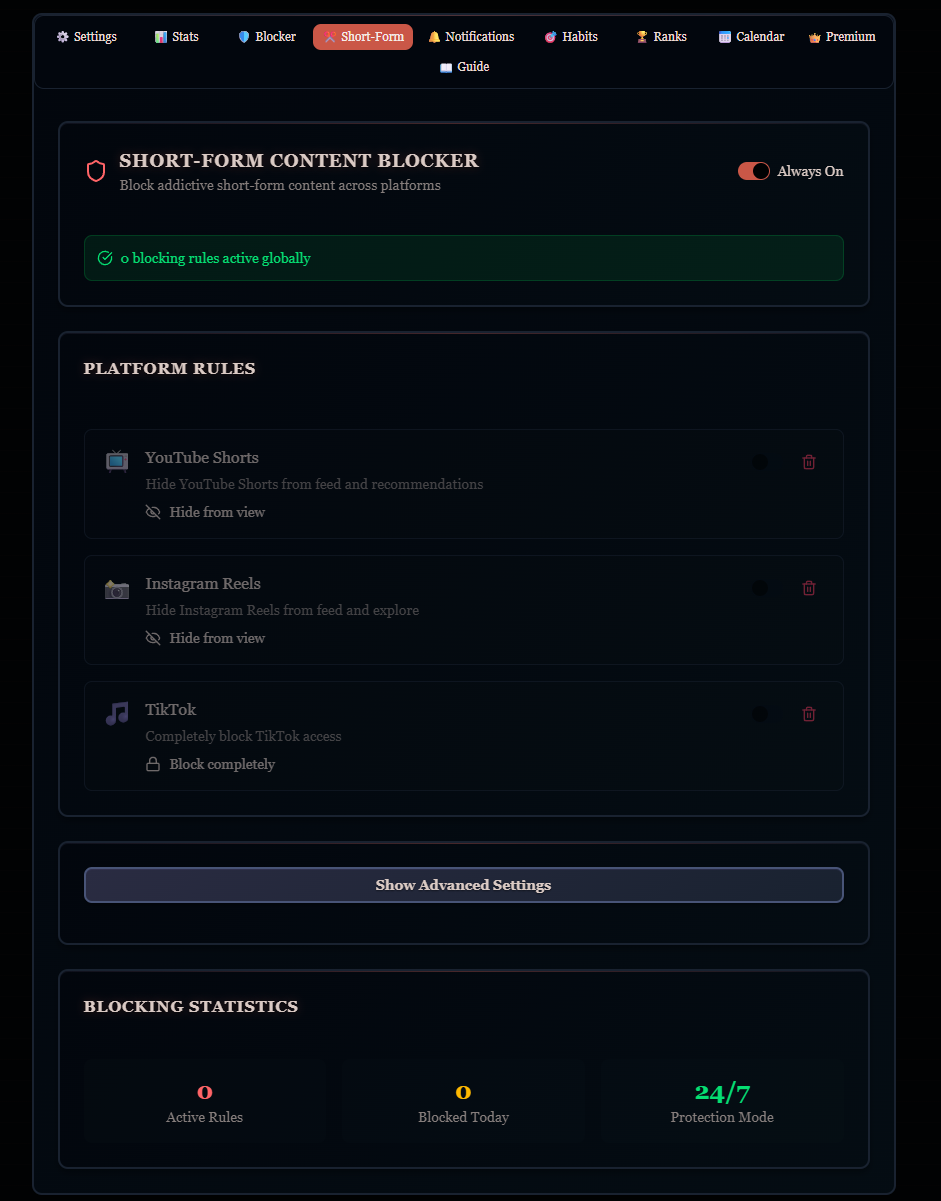
Task: Click the Instagram Reels camera icon
Action: pyautogui.click(x=116, y=588)
